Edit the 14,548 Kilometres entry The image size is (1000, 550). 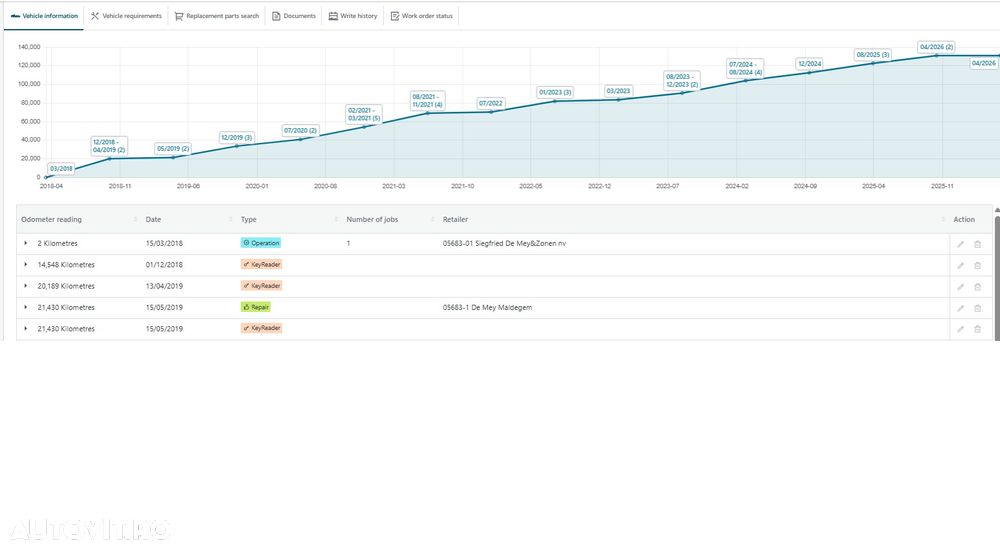click(x=960, y=265)
